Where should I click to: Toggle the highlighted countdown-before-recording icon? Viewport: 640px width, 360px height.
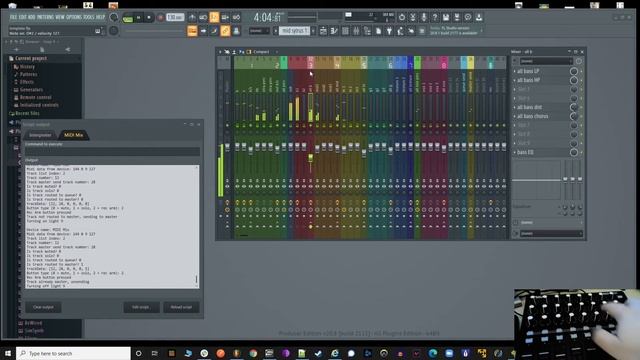click(x=214, y=17)
